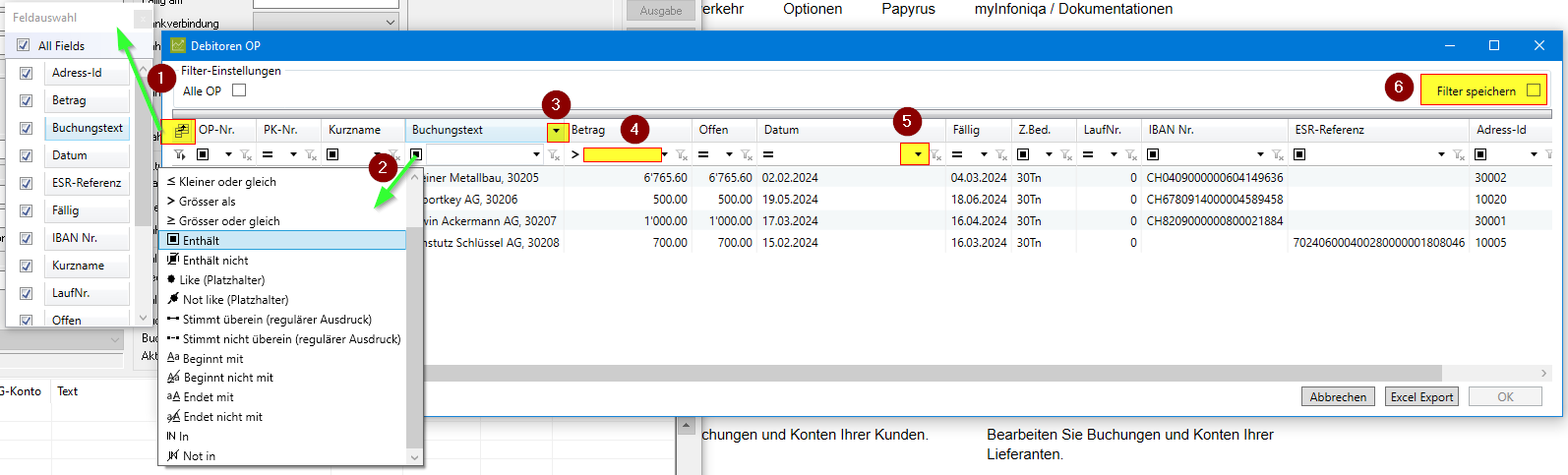Clear the OP-Nr. column filter

246,154
